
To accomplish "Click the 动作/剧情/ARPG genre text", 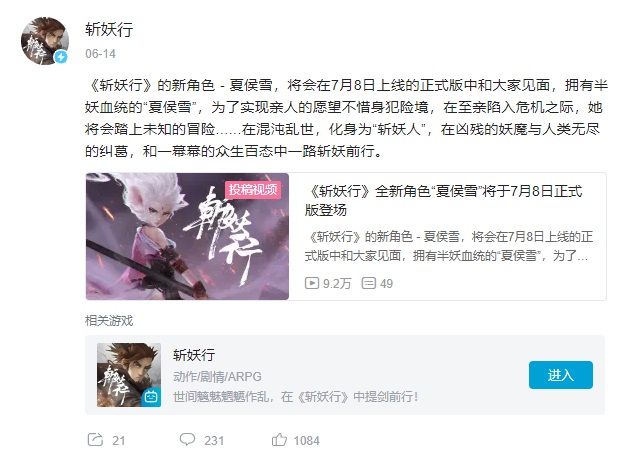I will [217, 377].
